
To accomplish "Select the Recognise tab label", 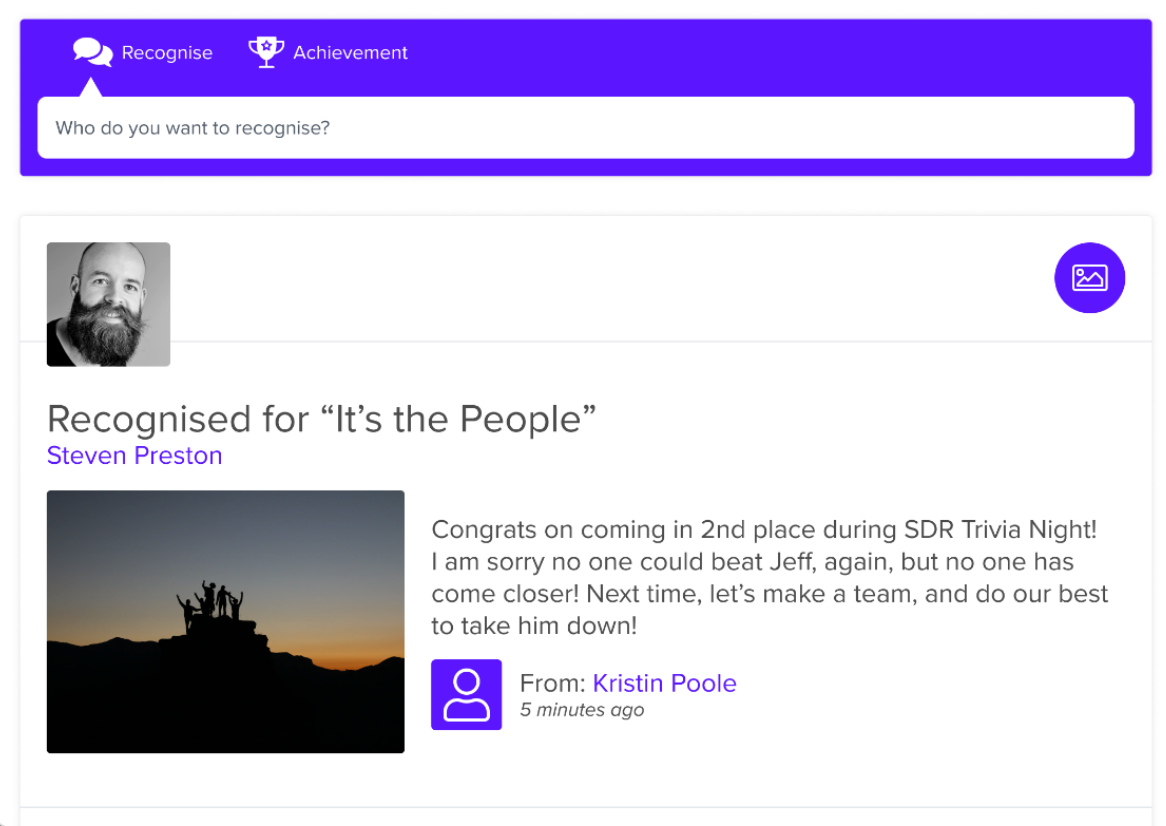I will click(167, 53).
